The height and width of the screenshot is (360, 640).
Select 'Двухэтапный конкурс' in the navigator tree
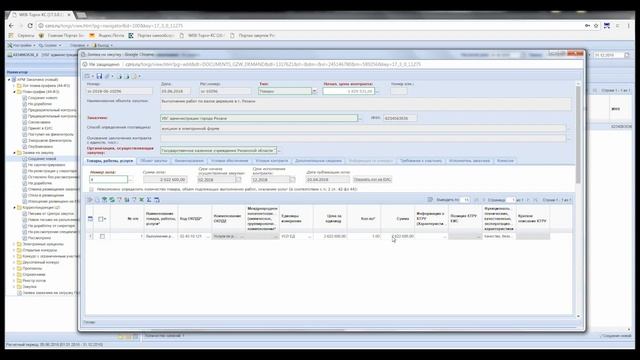(41, 262)
